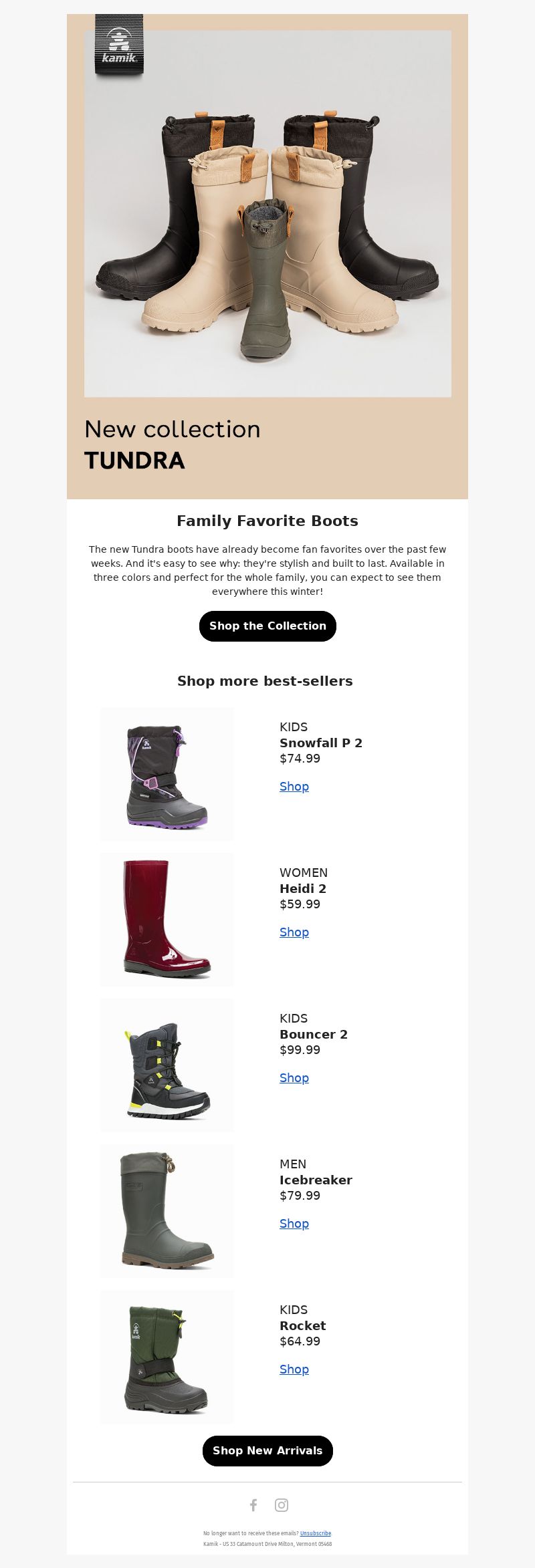The width and height of the screenshot is (535, 1568).
Task: Click Shop the Collection button
Action: pos(267,626)
